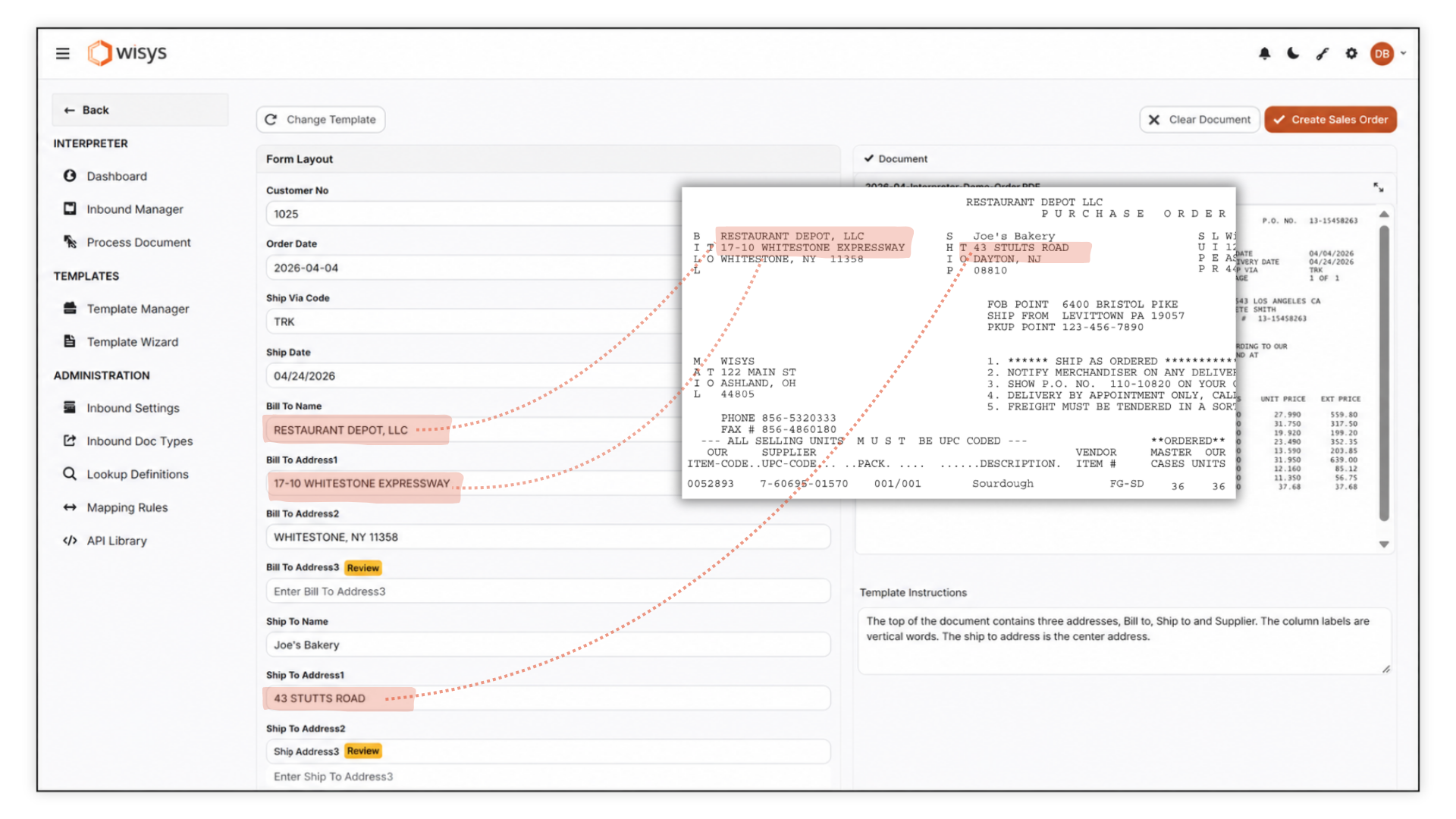Click the Bill To Name field

[x=474, y=430]
